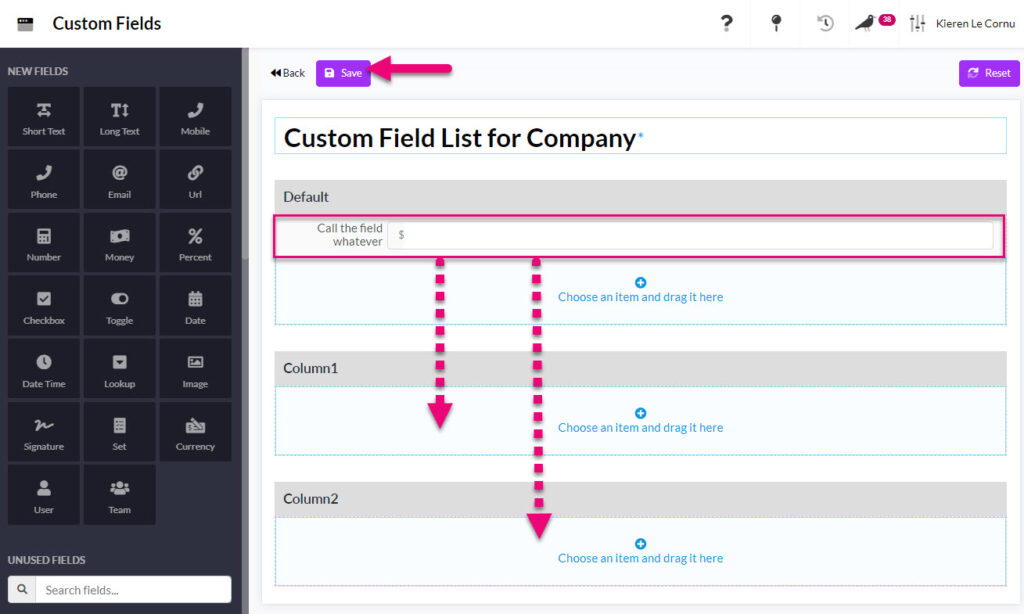Add a Short Text field
This screenshot has height=614, width=1024.
point(44,117)
